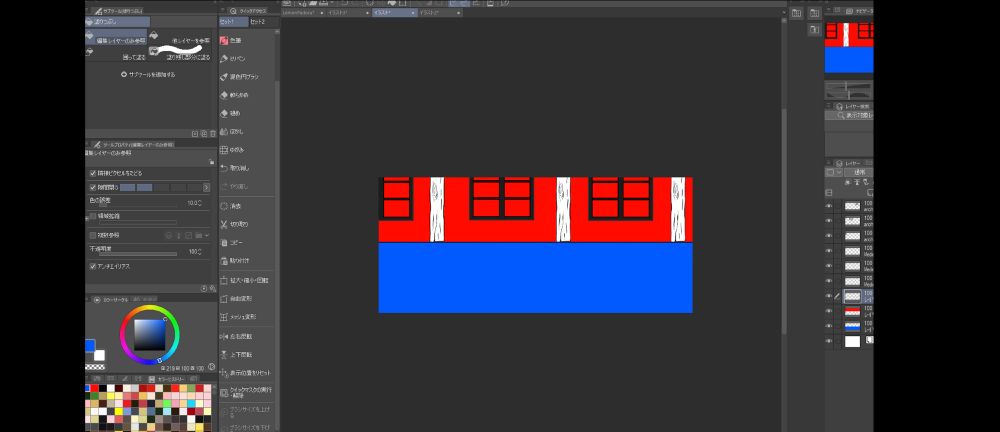Click the flip vertical (上下反転) icon
Image resolution: width=1000 pixels, height=432 pixels.
(224, 354)
